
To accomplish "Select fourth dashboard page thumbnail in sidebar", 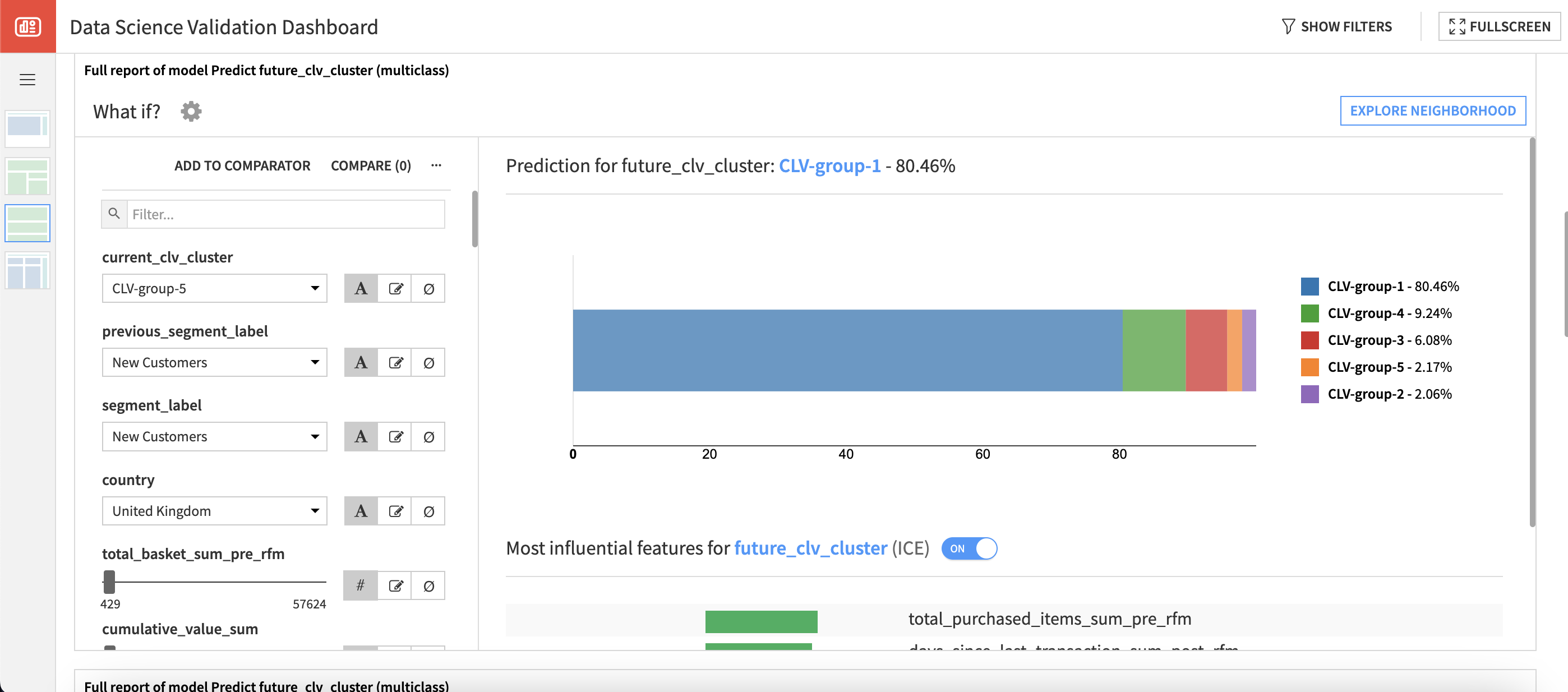I will (x=27, y=270).
